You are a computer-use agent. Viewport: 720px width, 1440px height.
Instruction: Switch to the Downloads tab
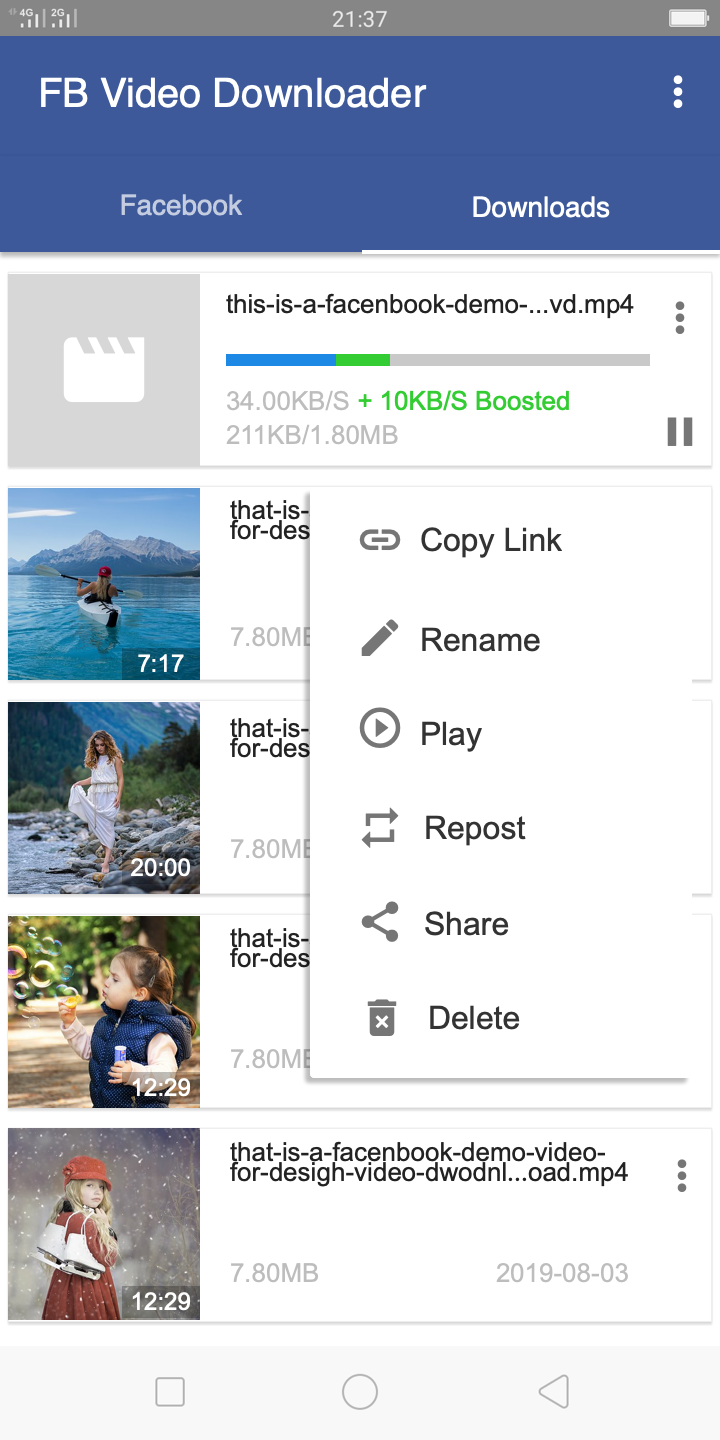(x=541, y=207)
